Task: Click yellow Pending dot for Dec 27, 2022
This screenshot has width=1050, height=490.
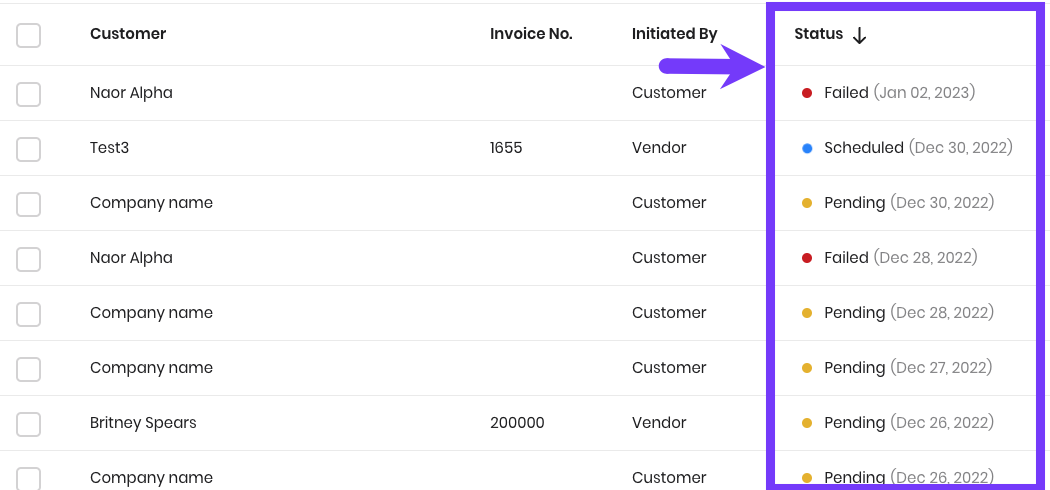Action: coord(807,368)
